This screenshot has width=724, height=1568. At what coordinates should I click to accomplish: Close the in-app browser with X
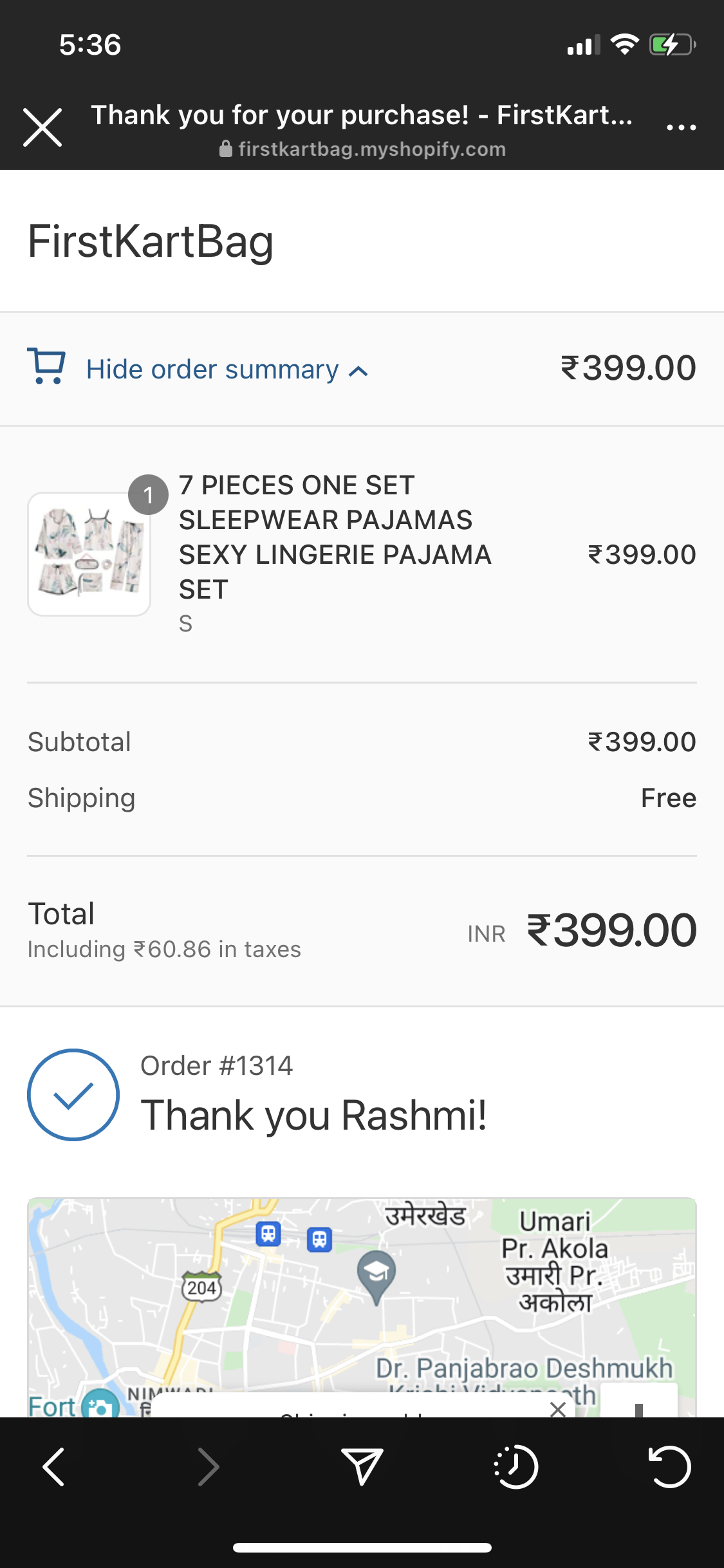[42, 127]
